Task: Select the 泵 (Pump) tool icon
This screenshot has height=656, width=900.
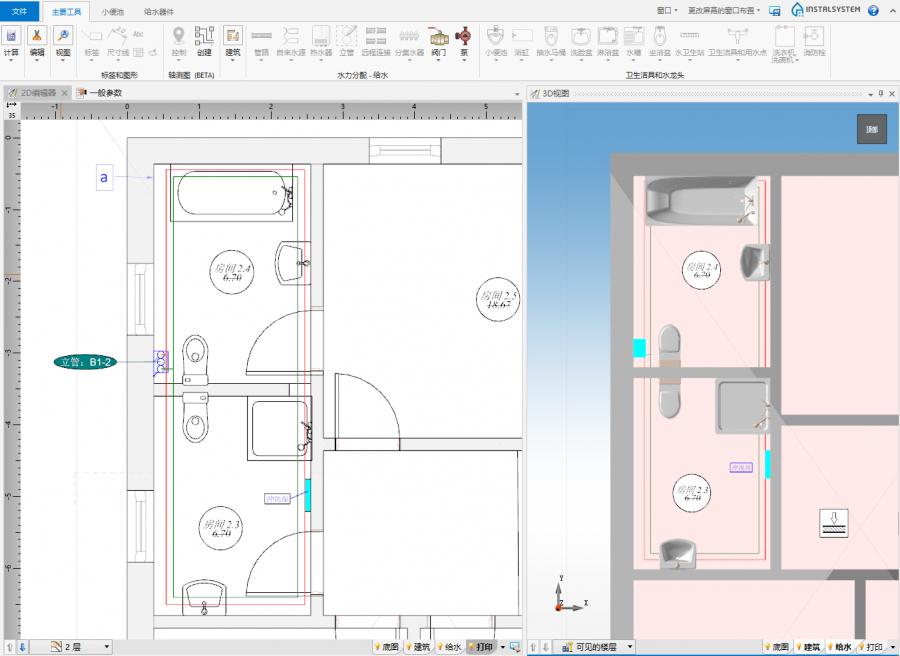Action: pos(463,37)
